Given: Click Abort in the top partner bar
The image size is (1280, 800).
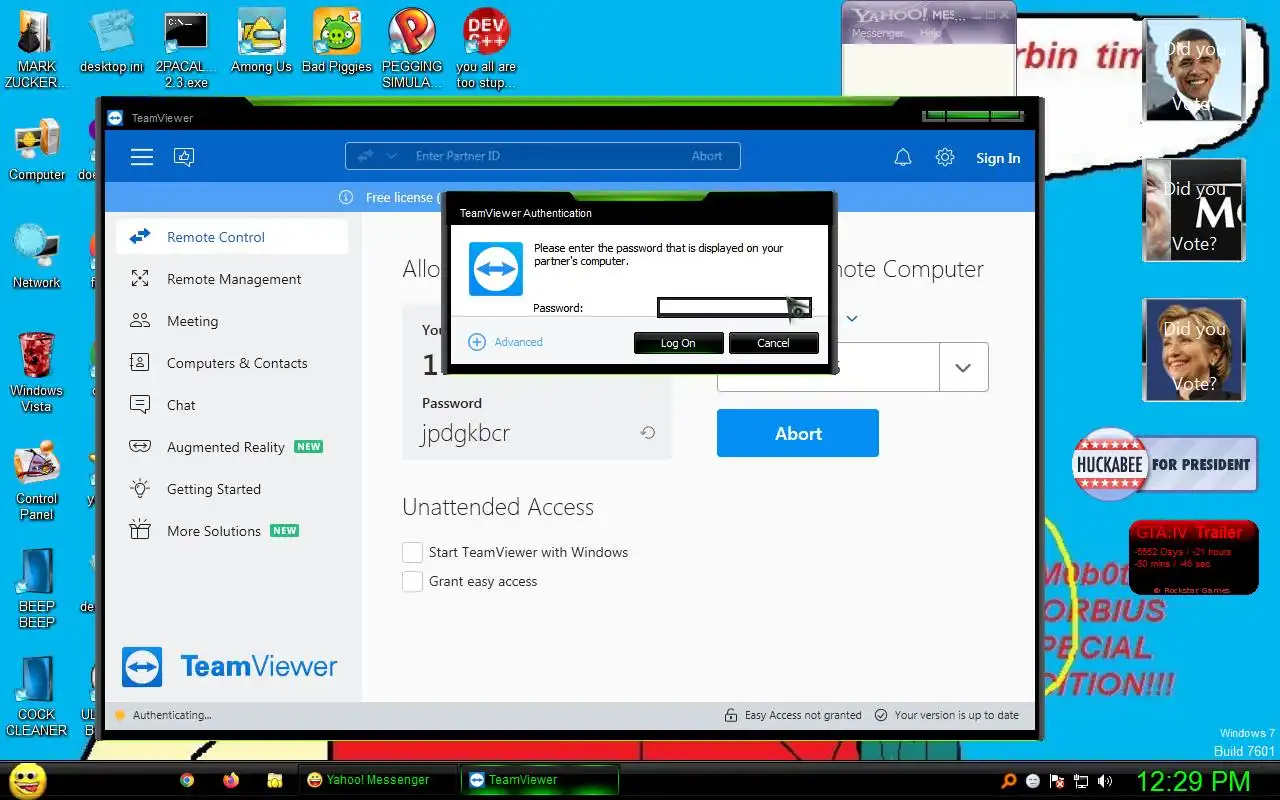Looking at the screenshot, I should [x=706, y=156].
